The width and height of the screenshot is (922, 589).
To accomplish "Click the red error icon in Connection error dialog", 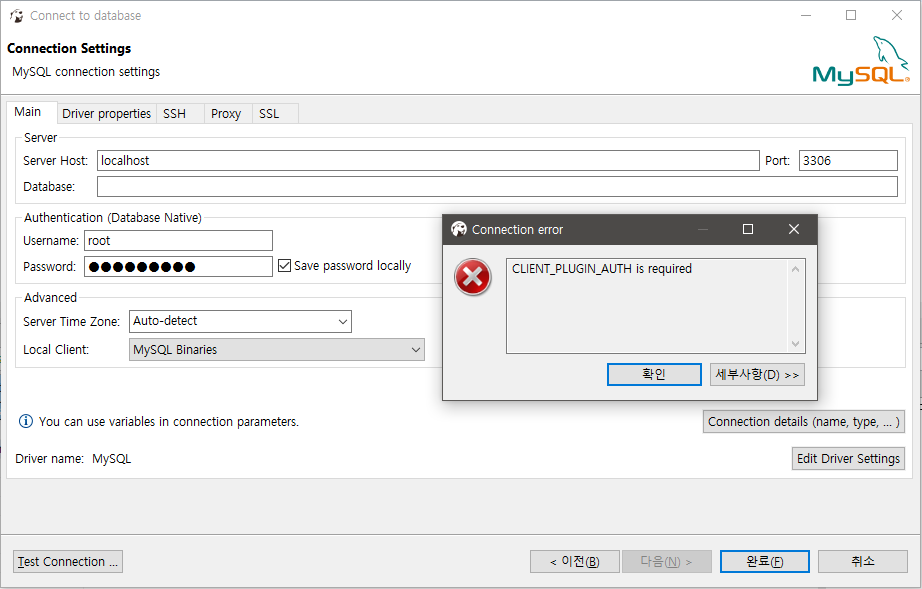I will (x=473, y=277).
